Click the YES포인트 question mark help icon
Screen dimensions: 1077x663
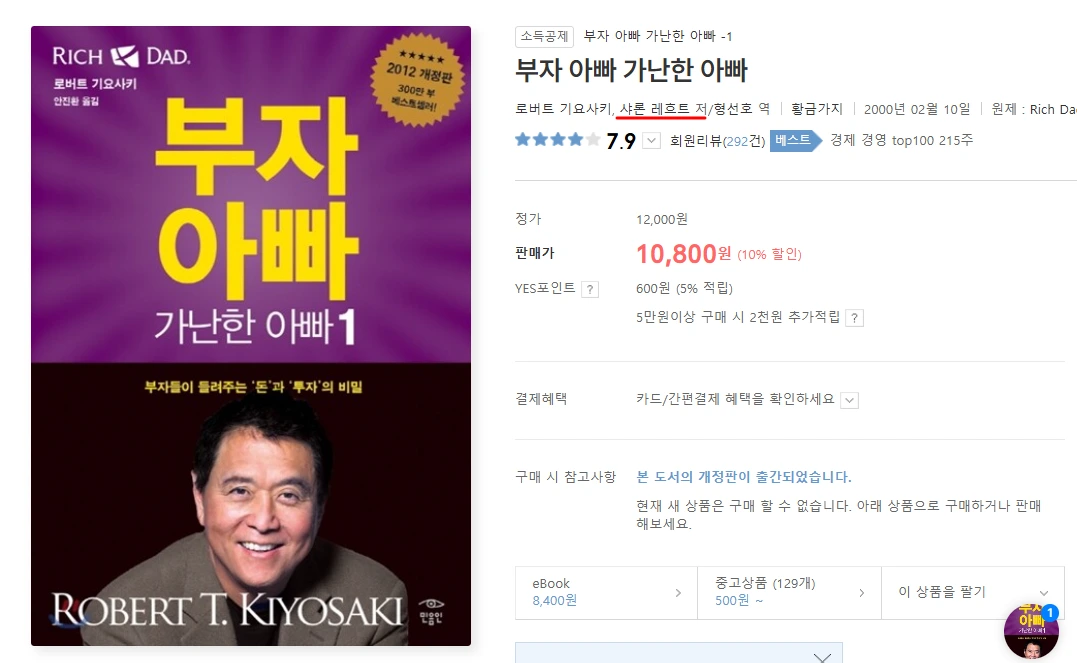[x=589, y=289]
